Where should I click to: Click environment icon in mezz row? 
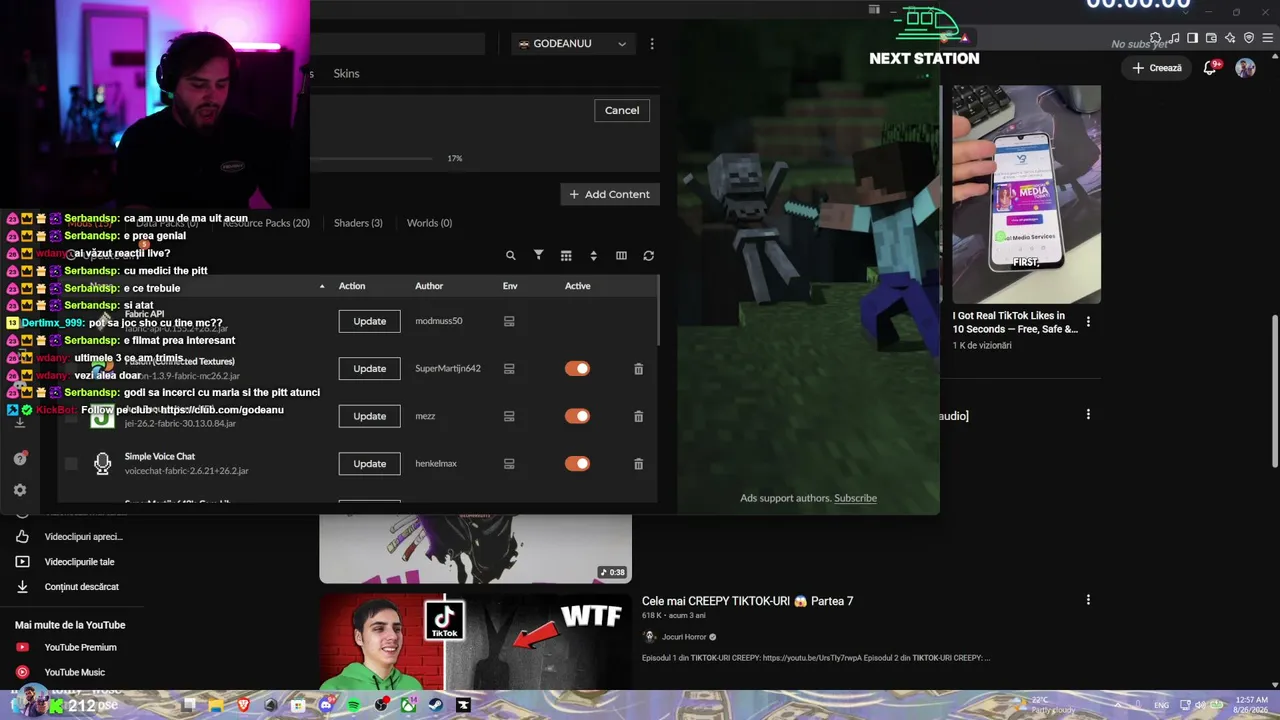point(509,416)
